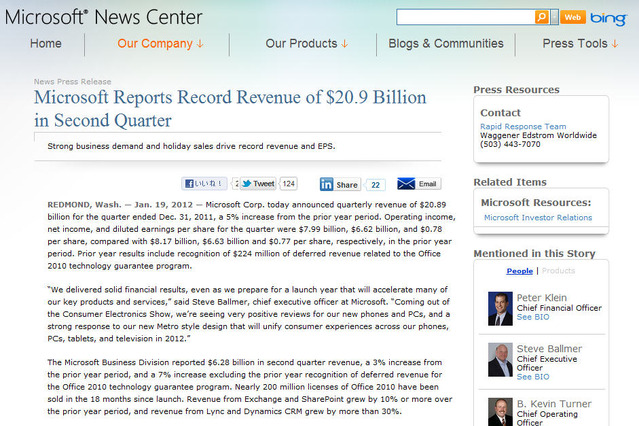Open Microsoft Investor Relations link
Viewport: 639px width, 426px height.
pyautogui.click(x=538, y=218)
